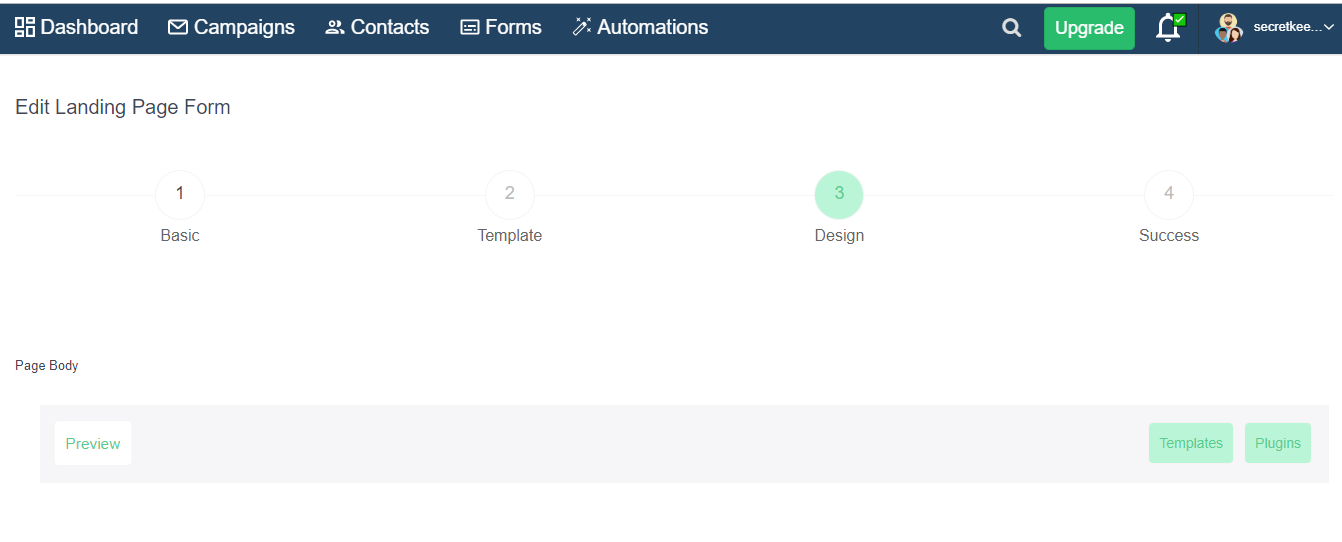
Task: Open the Templates button in editor
Action: click(1191, 443)
